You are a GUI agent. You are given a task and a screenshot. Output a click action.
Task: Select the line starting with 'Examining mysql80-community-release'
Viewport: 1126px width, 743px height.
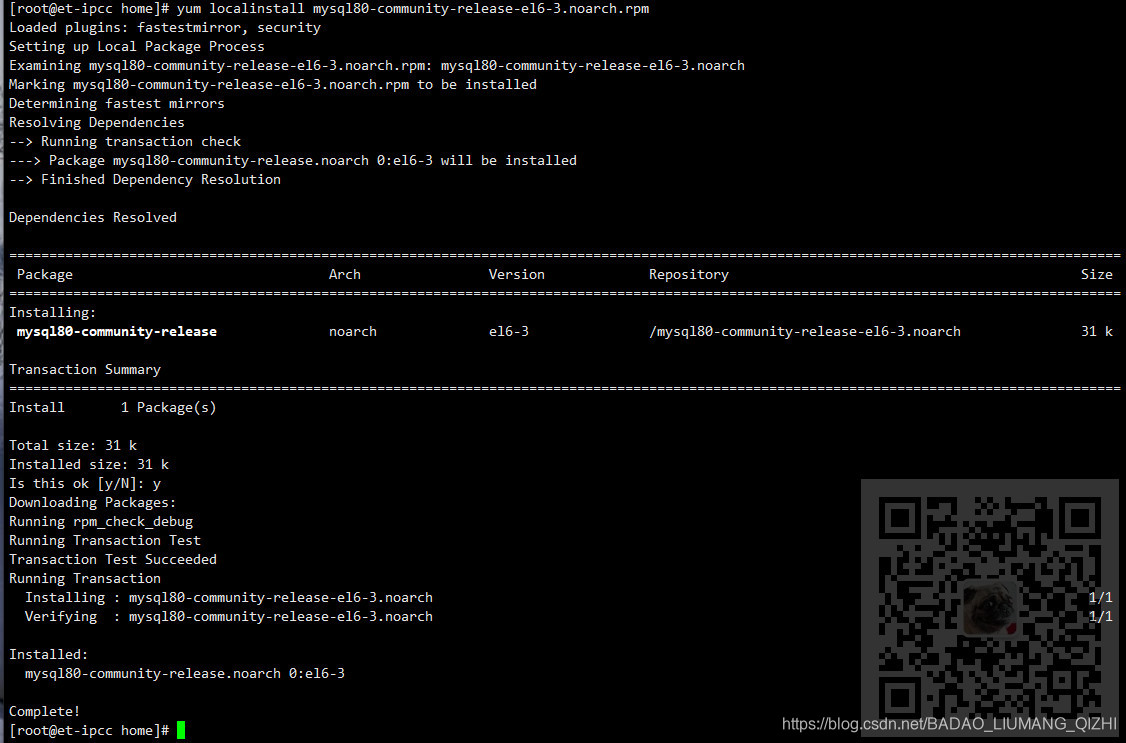[x=376, y=65]
